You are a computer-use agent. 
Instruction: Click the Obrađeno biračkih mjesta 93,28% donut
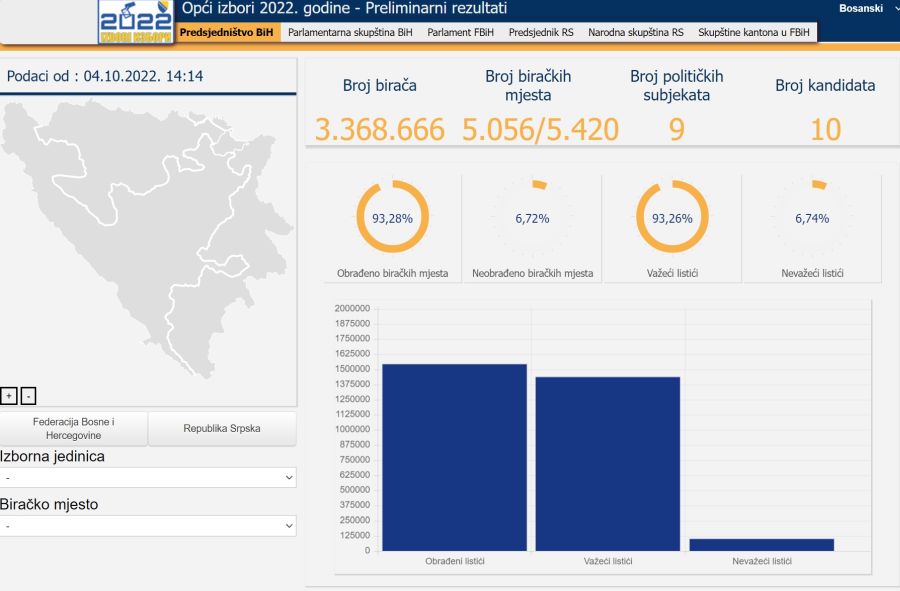click(392, 218)
